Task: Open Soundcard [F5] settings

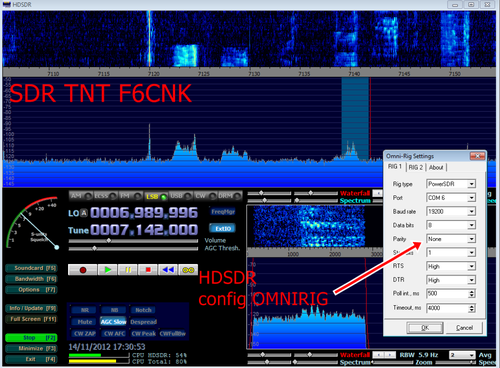Action: pos(32,268)
